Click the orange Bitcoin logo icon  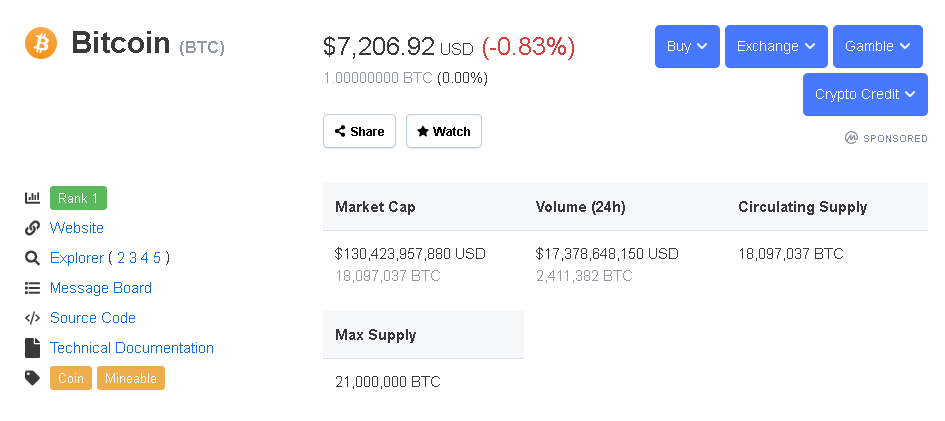coord(41,43)
